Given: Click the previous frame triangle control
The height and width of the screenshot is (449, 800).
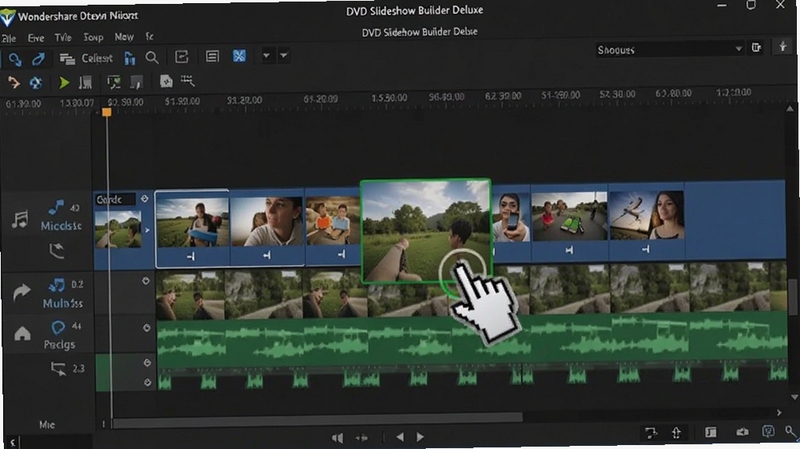Looking at the screenshot, I should pyautogui.click(x=400, y=437).
